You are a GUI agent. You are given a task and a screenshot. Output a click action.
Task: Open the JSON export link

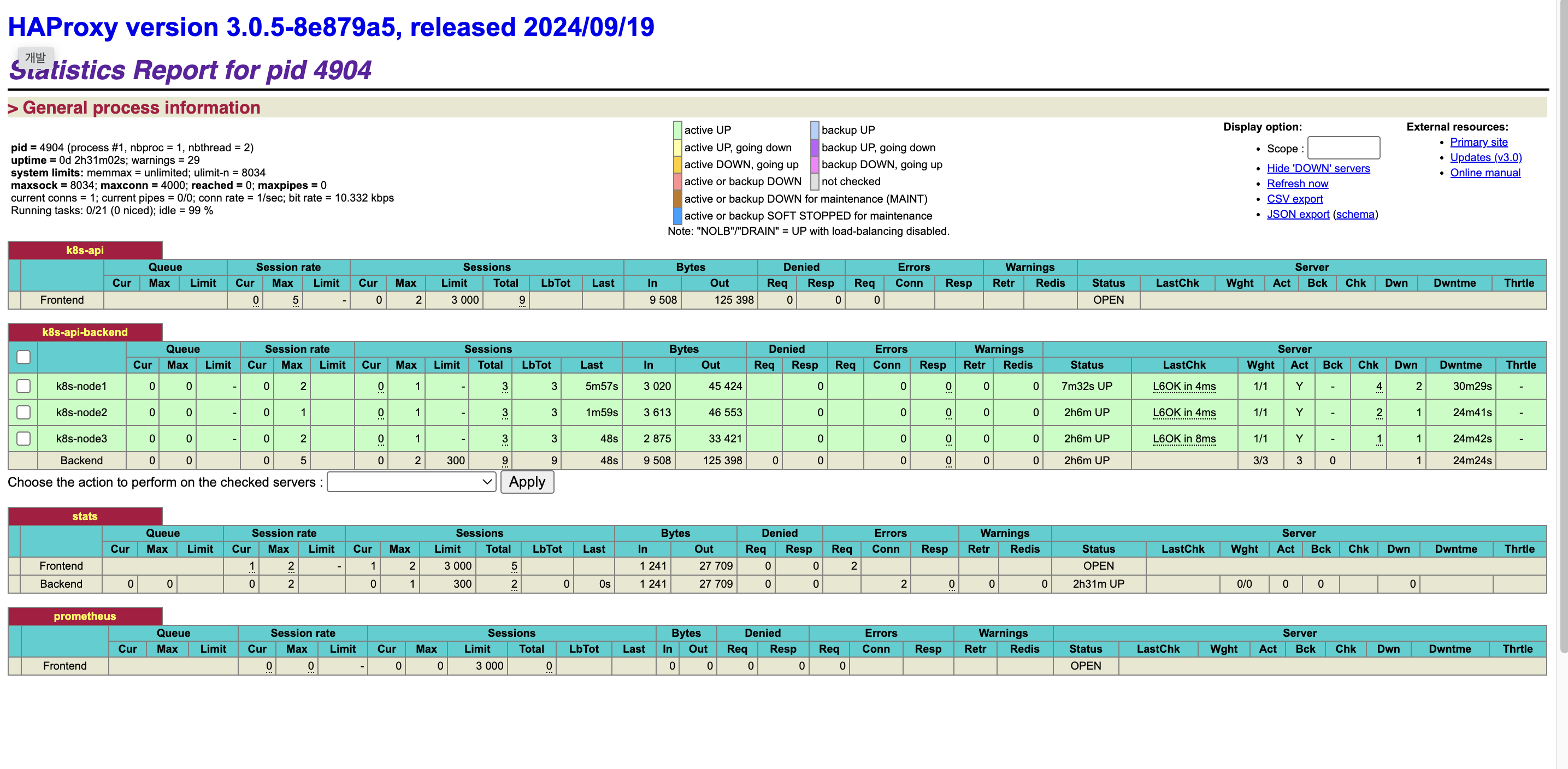click(1297, 214)
